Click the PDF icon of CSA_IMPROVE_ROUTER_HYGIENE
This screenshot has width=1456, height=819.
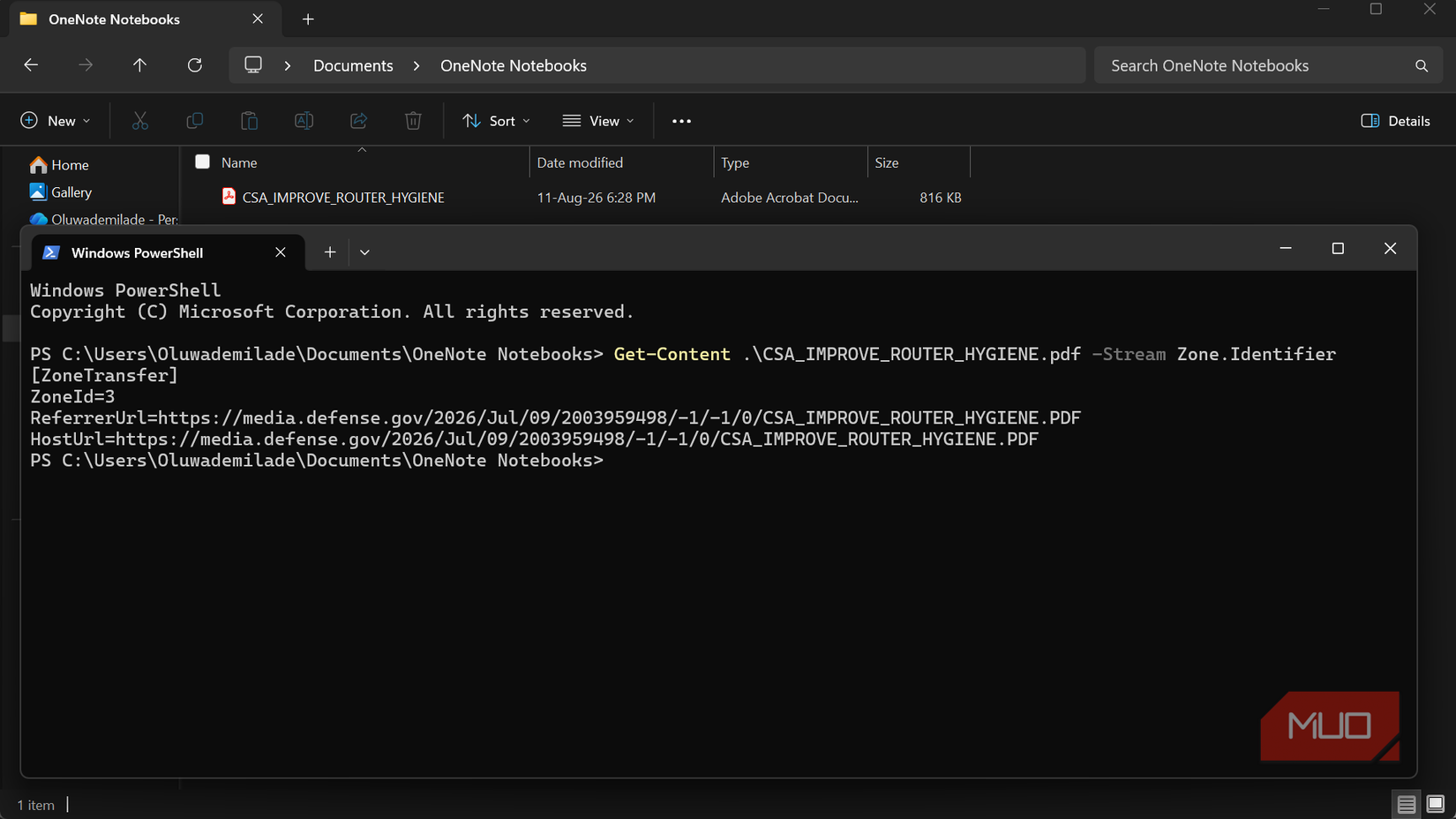point(229,197)
